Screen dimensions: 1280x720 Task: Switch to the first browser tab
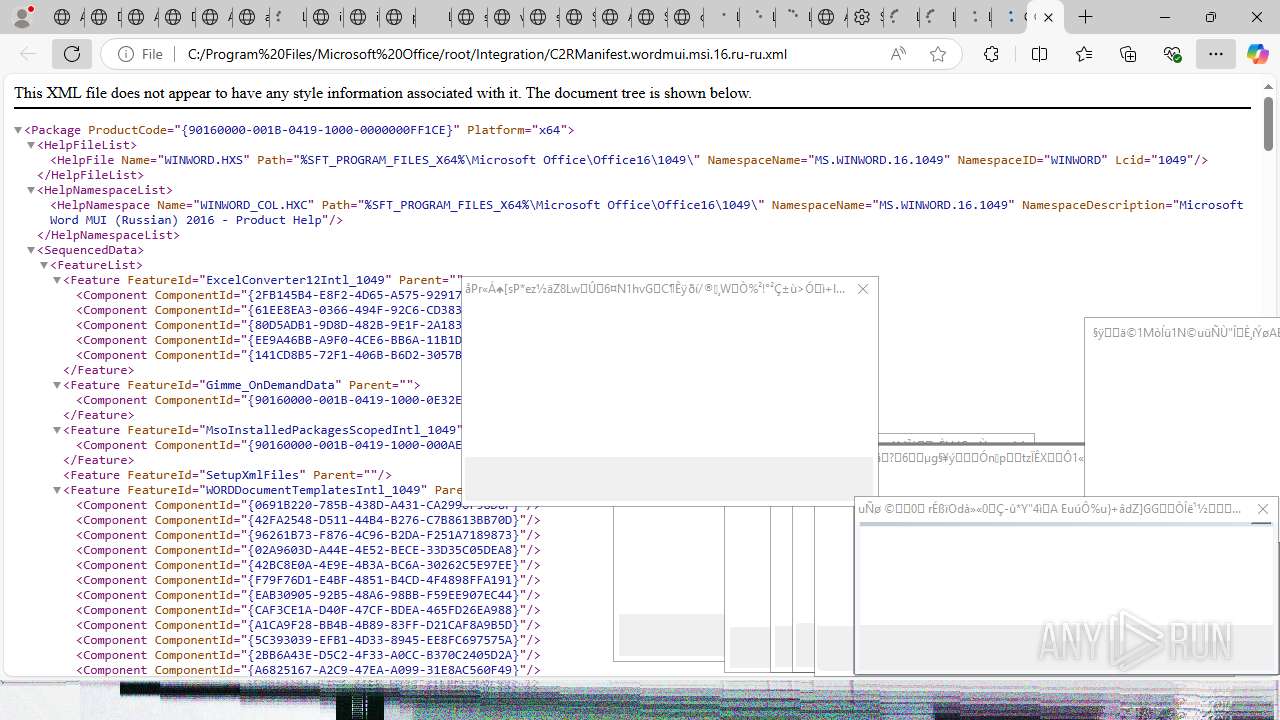point(62,17)
